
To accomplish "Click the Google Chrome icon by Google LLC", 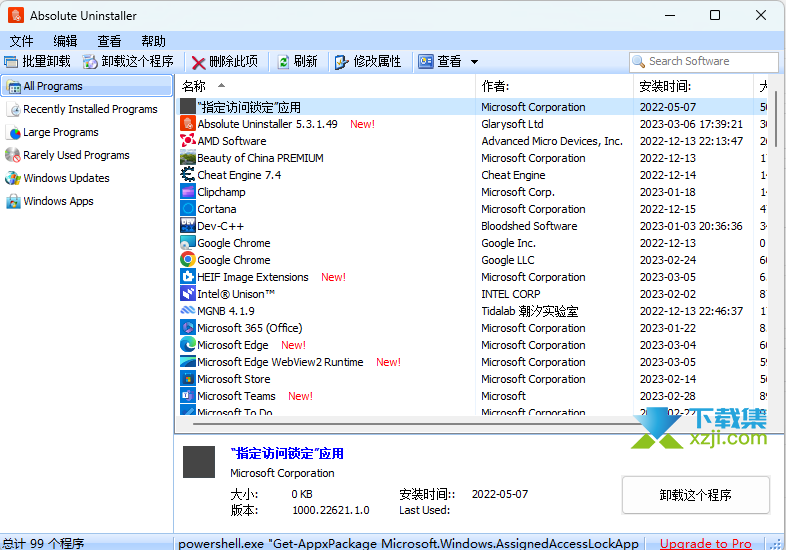I will pyautogui.click(x=188, y=260).
